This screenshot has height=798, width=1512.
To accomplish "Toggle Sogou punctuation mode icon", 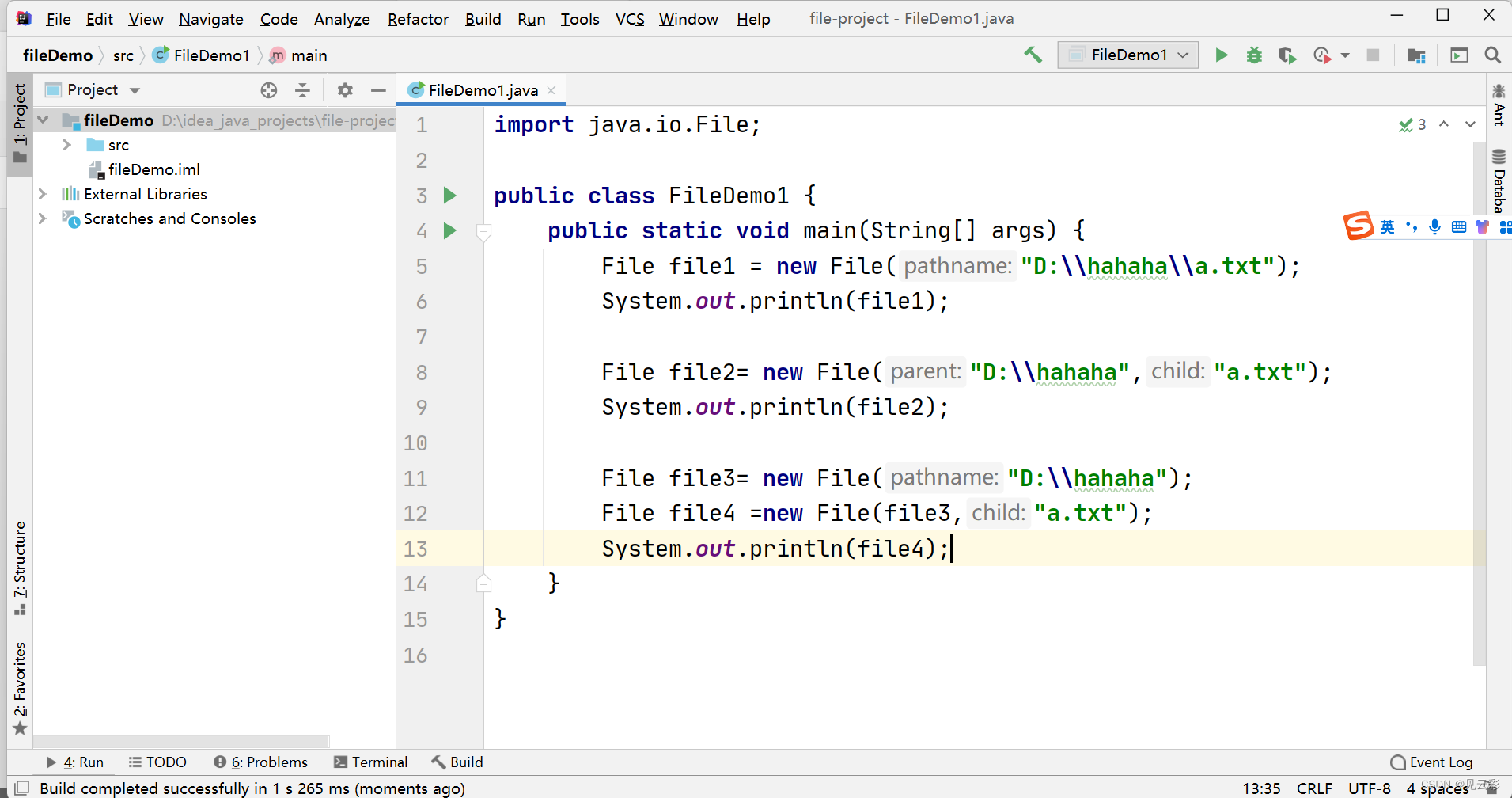I will coord(1412,227).
